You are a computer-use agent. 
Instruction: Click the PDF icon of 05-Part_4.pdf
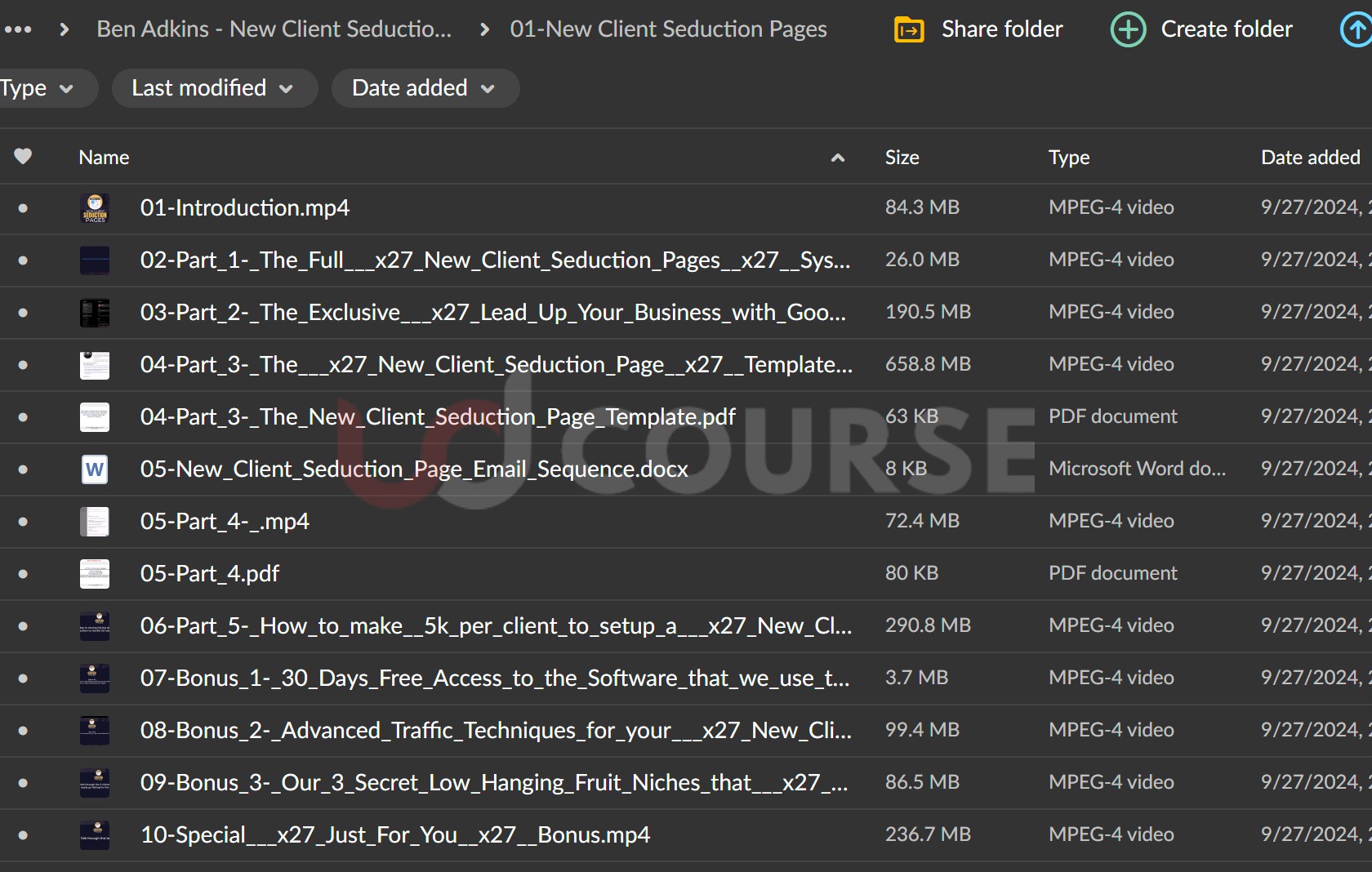click(x=95, y=574)
